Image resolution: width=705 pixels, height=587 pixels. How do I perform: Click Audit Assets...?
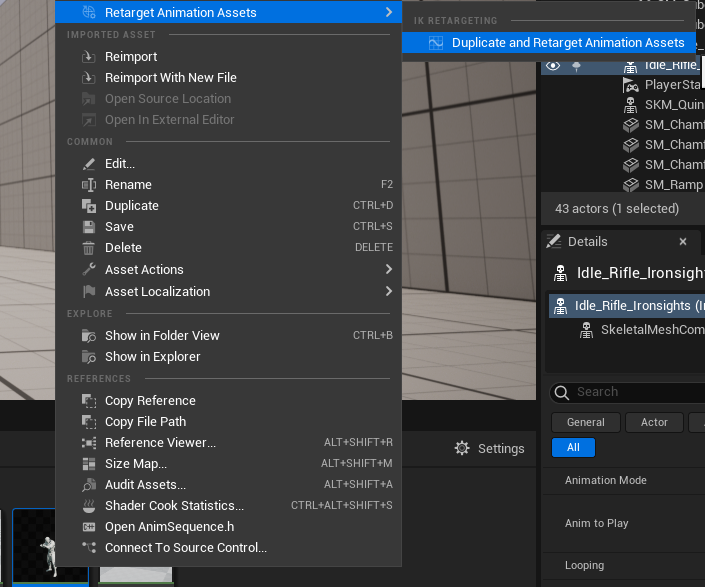[228, 485]
